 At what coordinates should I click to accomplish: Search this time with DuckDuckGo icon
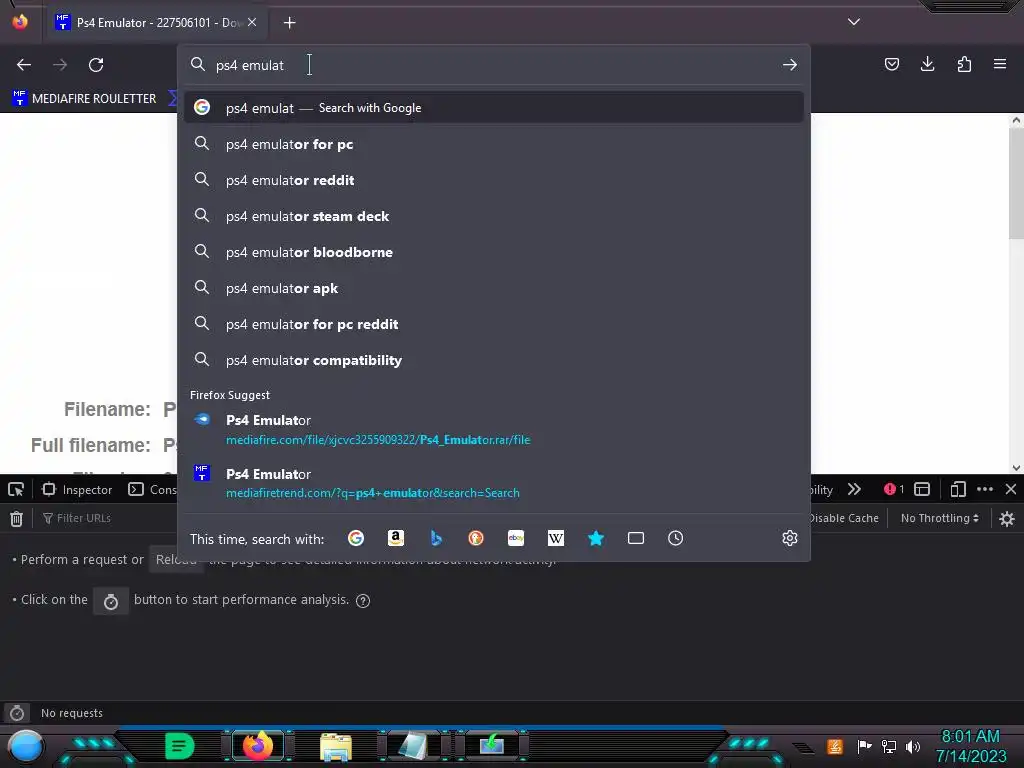coord(476,538)
